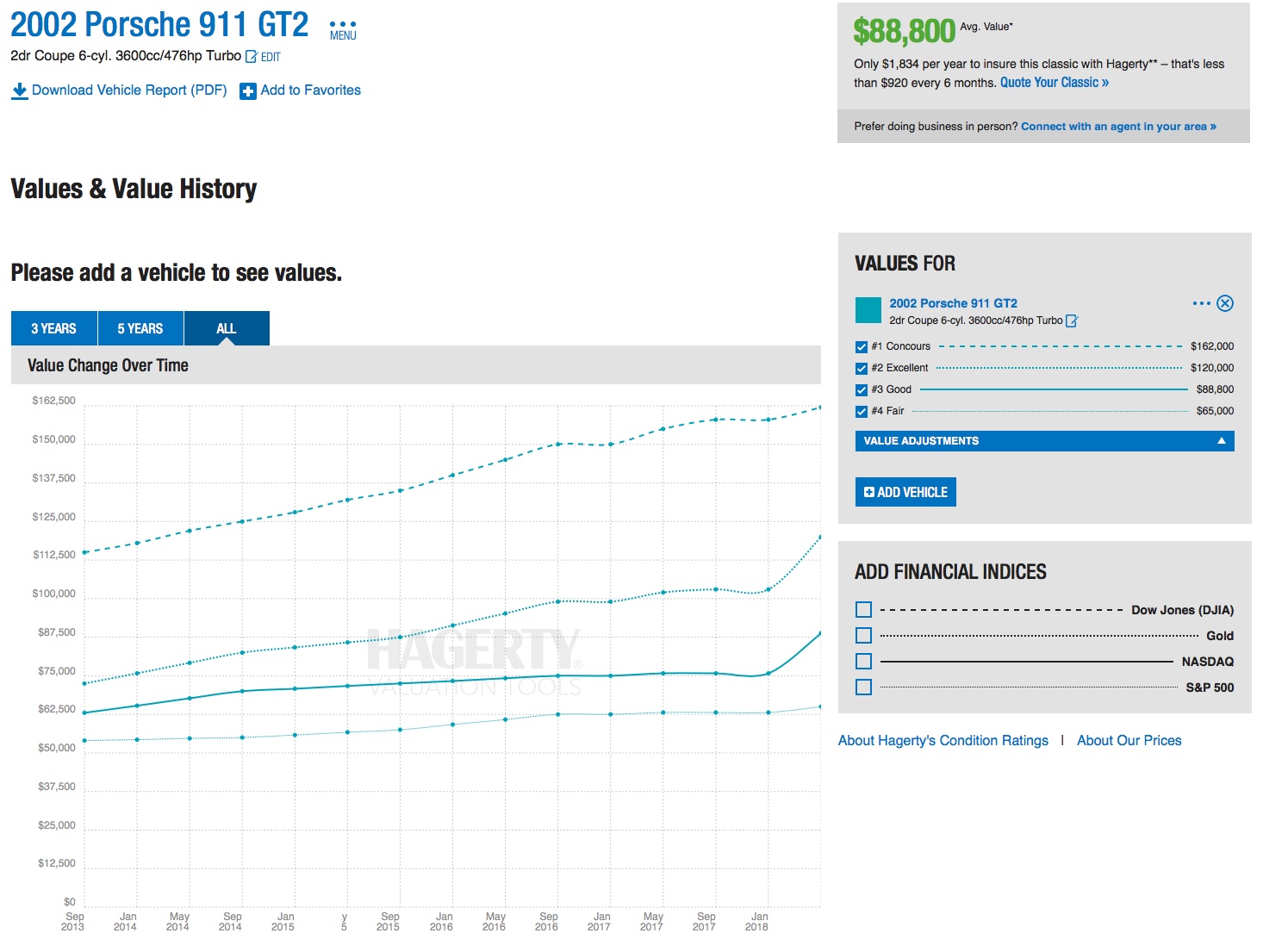Image resolution: width=1288 pixels, height=952 pixels.
Task: Click the 2002 Porsche 911 GT2 page title
Action: point(159,25)
